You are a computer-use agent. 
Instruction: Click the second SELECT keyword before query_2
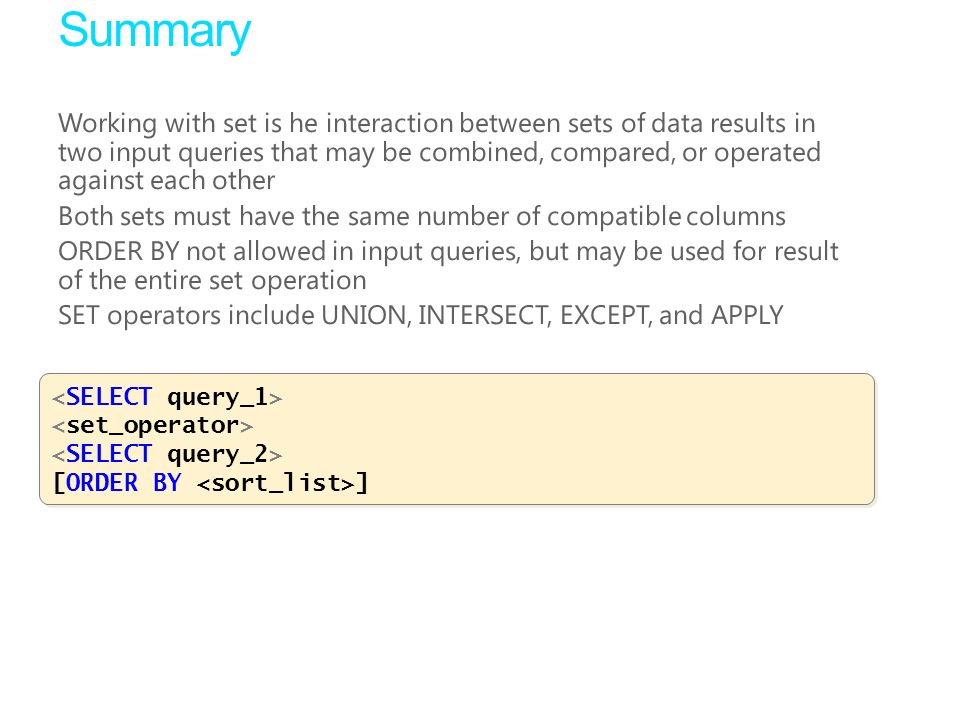(108, 454)
